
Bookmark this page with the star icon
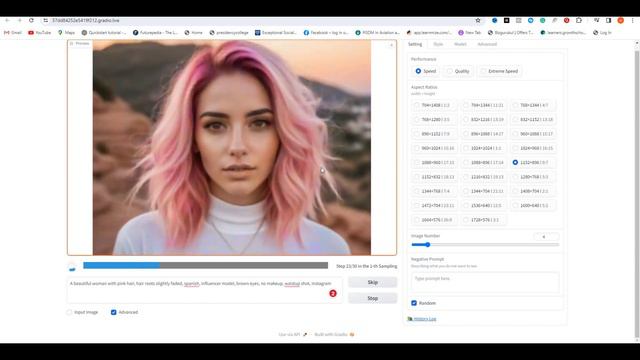click(x=478, y=20)
